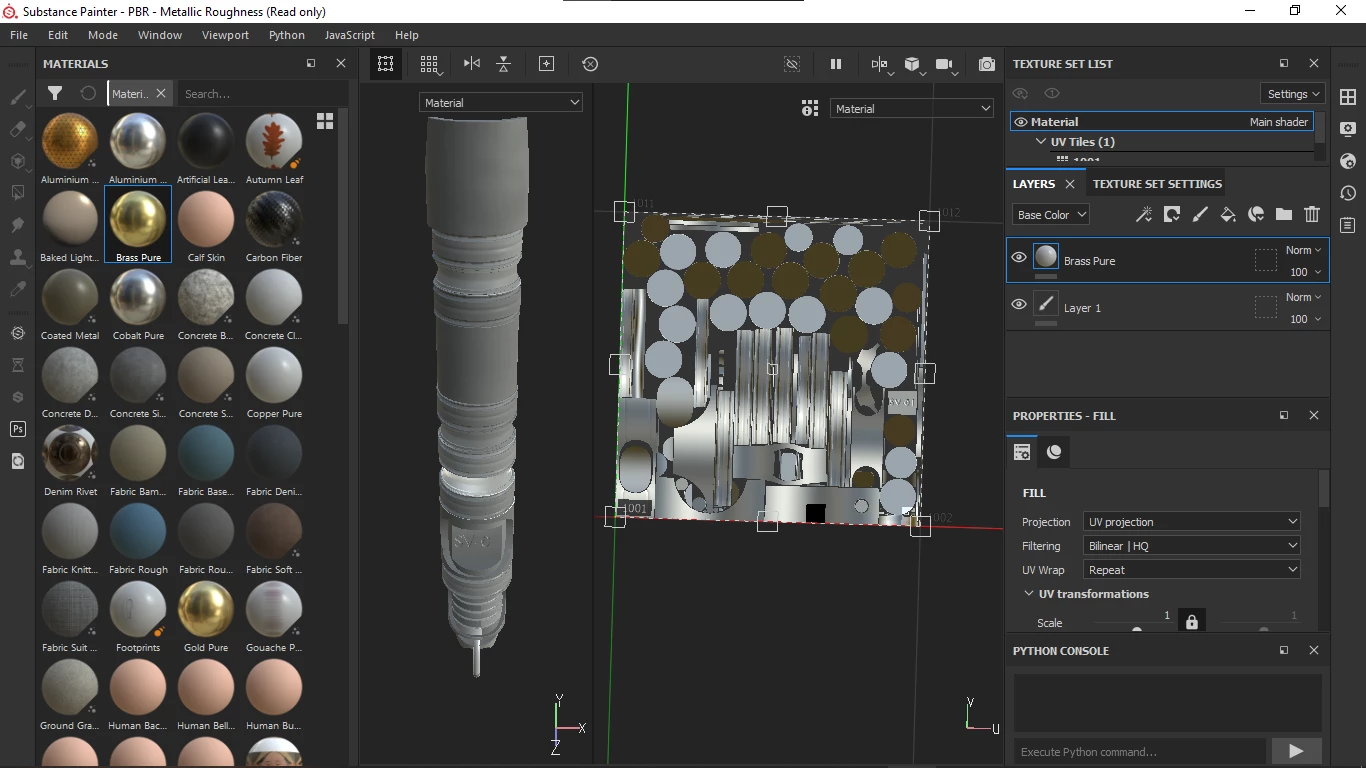Image resolution: width=1366 pixels, height=768 pixels.
Task: Open the History panel clock icon
Action: (1348, 193)
